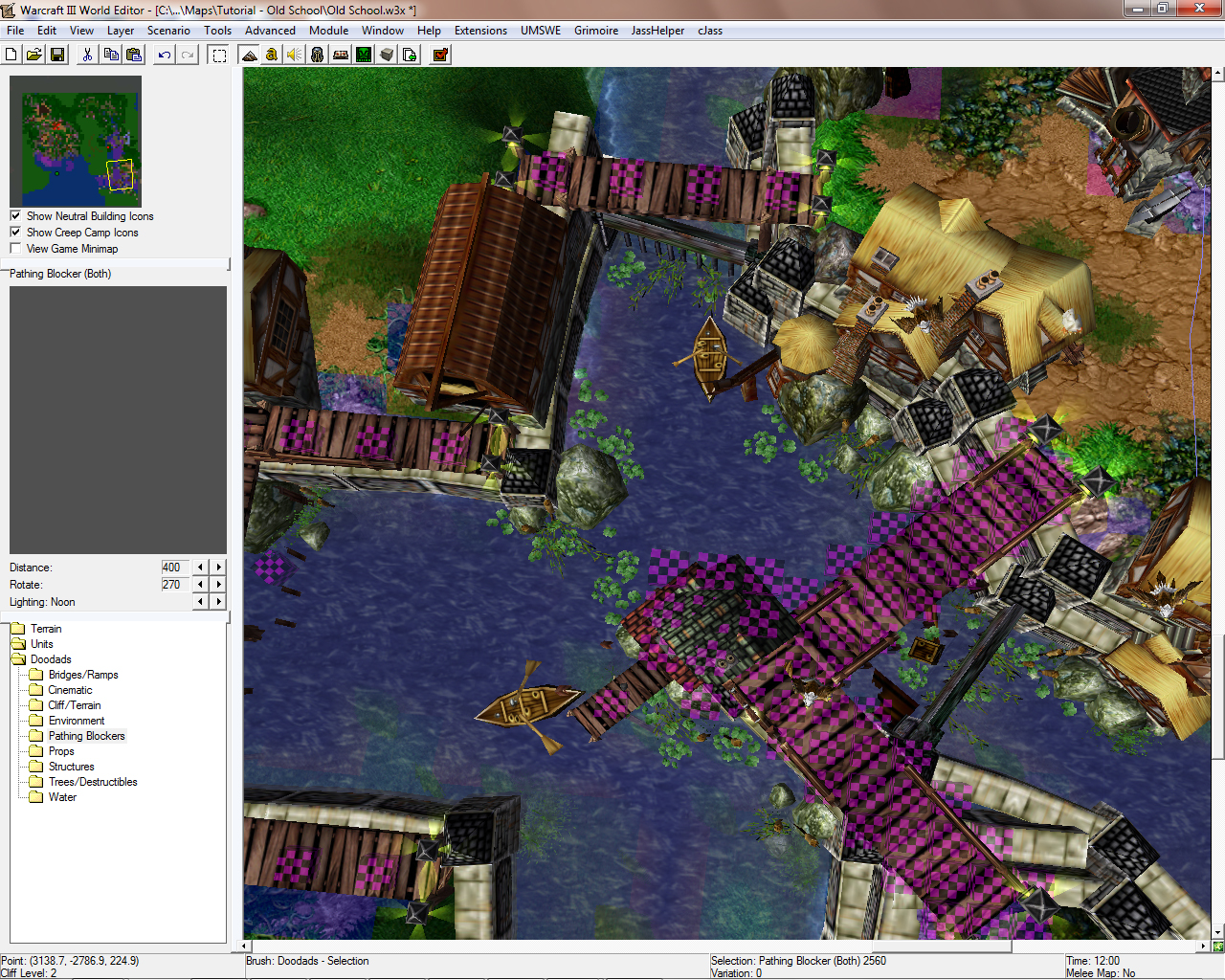The image size is (1225, 980).
Task: Launch Test Map with the red checkmark icon
Action: tap(440, 55)
